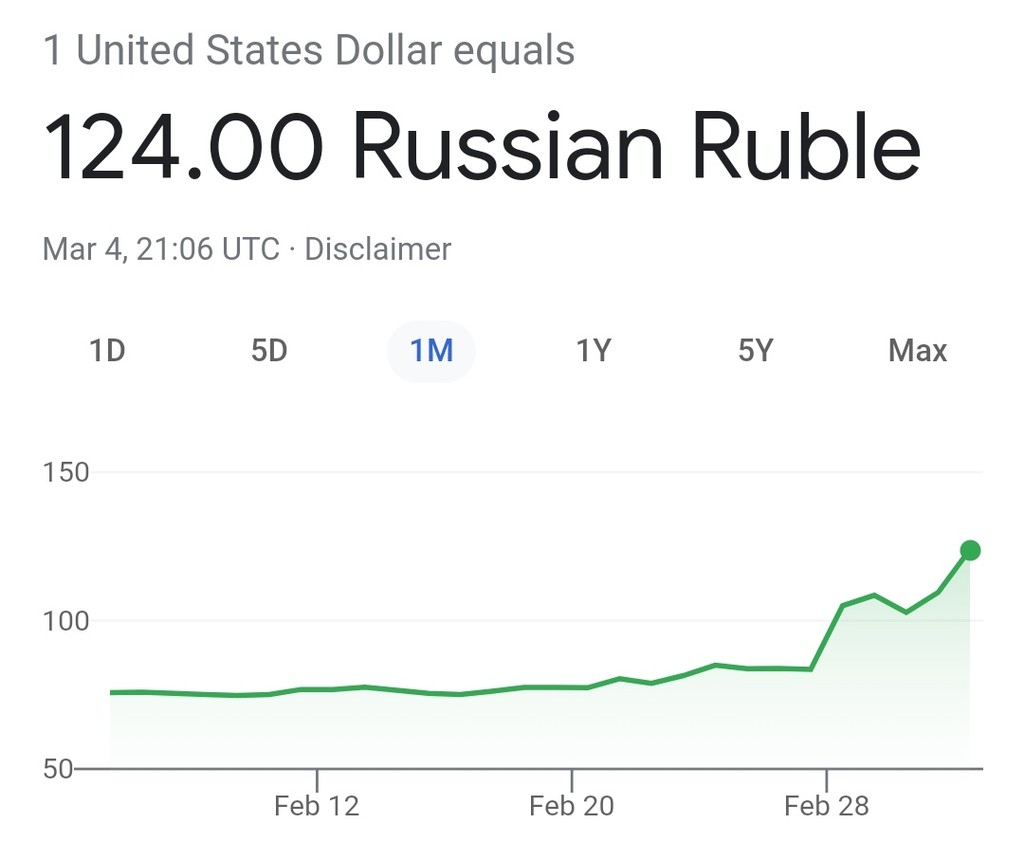
Task: Click the 50 y-axis value
Action: tap(56, 769)
